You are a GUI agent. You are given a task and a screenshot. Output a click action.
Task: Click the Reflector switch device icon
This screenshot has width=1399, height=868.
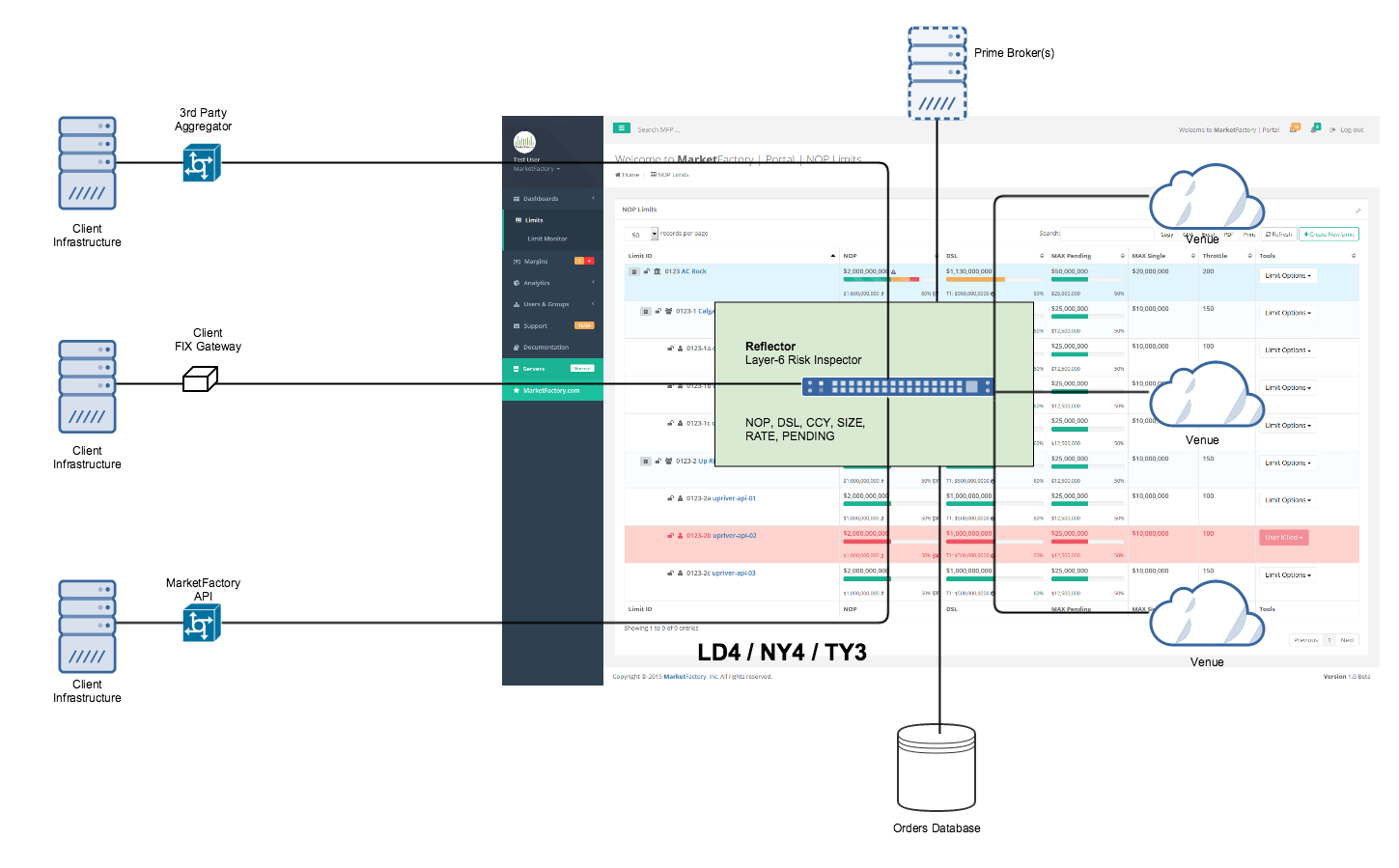(x=898, y=386)
